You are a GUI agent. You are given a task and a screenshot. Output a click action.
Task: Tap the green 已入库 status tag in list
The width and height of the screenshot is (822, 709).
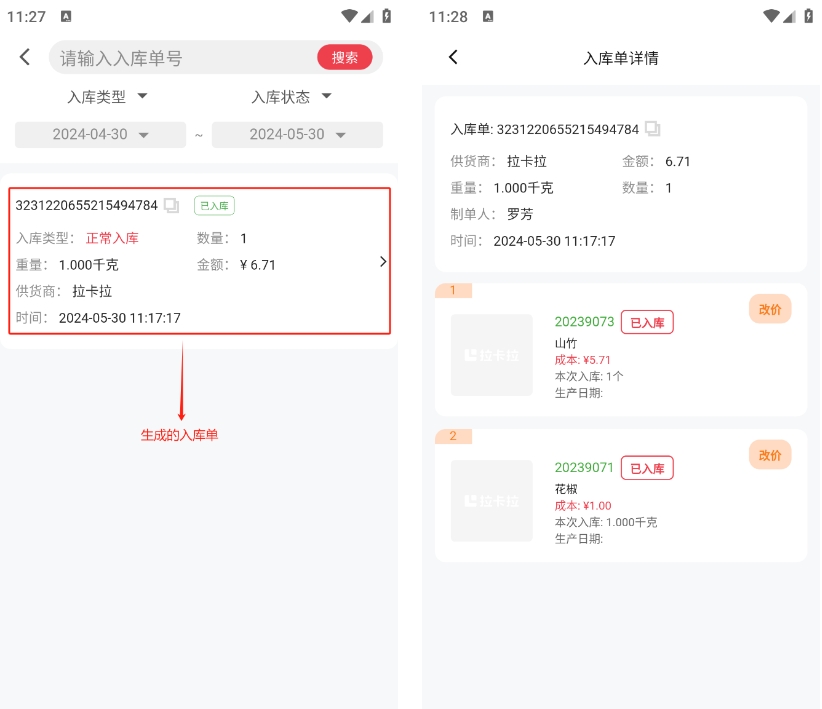[x=214, y=206]
